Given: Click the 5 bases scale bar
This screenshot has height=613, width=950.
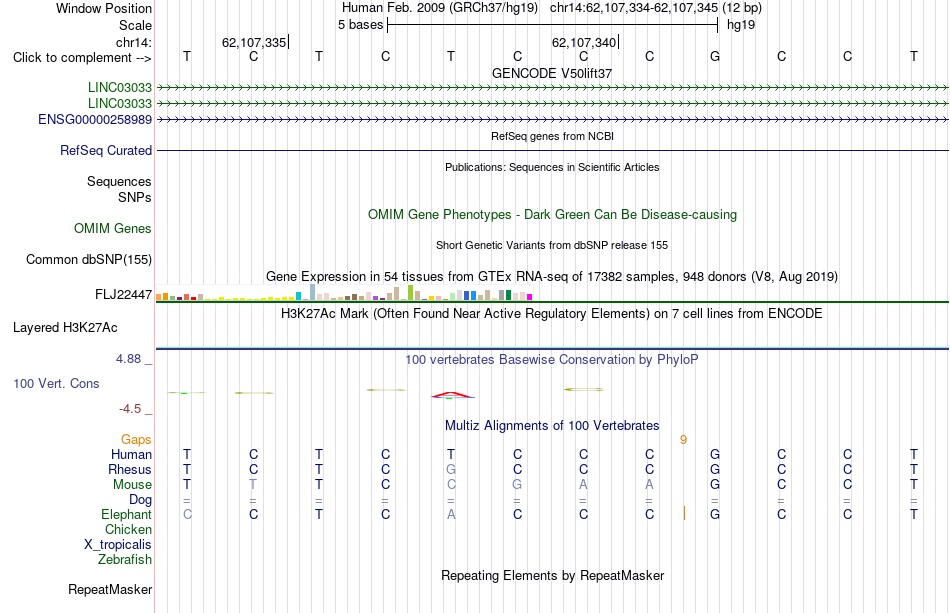Looking at the screenshot, I should [x=553, y=25].
